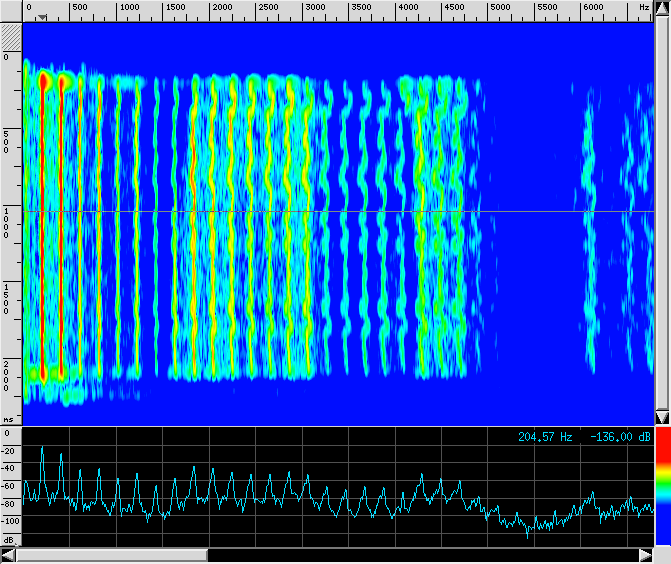Select the 1000 Hz mark on frequency ruler
The height and width of the screenshot is (564, 671).
128,8
